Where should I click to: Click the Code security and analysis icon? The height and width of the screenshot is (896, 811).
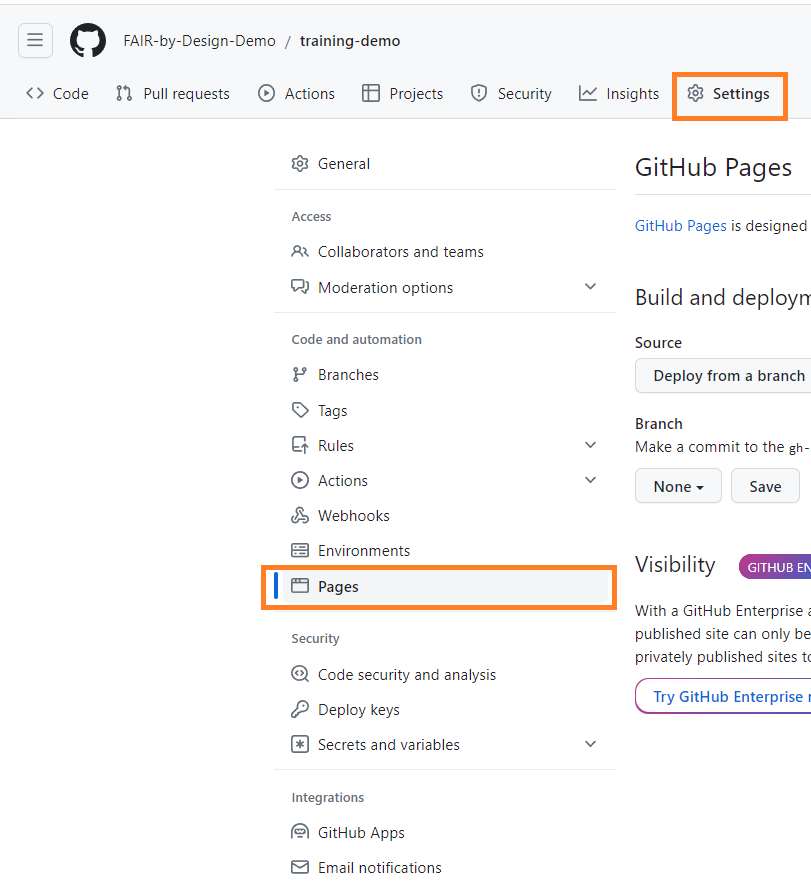click(x=299, y=674)
